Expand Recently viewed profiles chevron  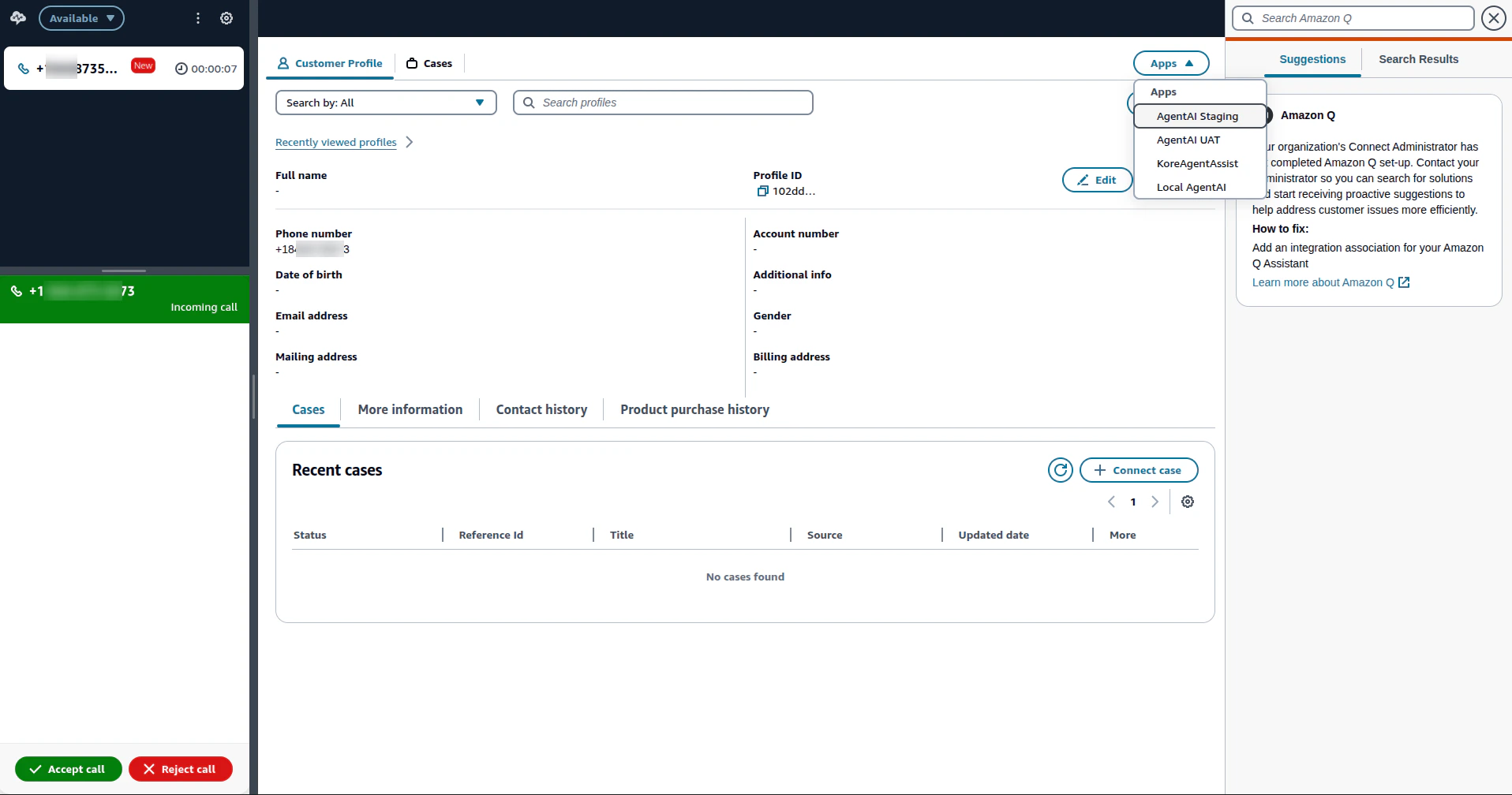[x=409, y=142]
